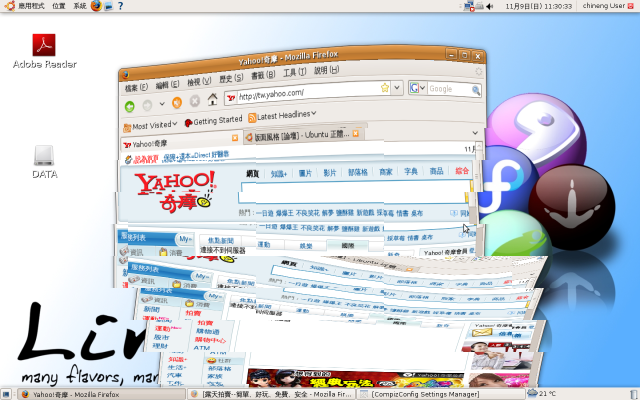Select the 知識+ search category

click(279, 174)
